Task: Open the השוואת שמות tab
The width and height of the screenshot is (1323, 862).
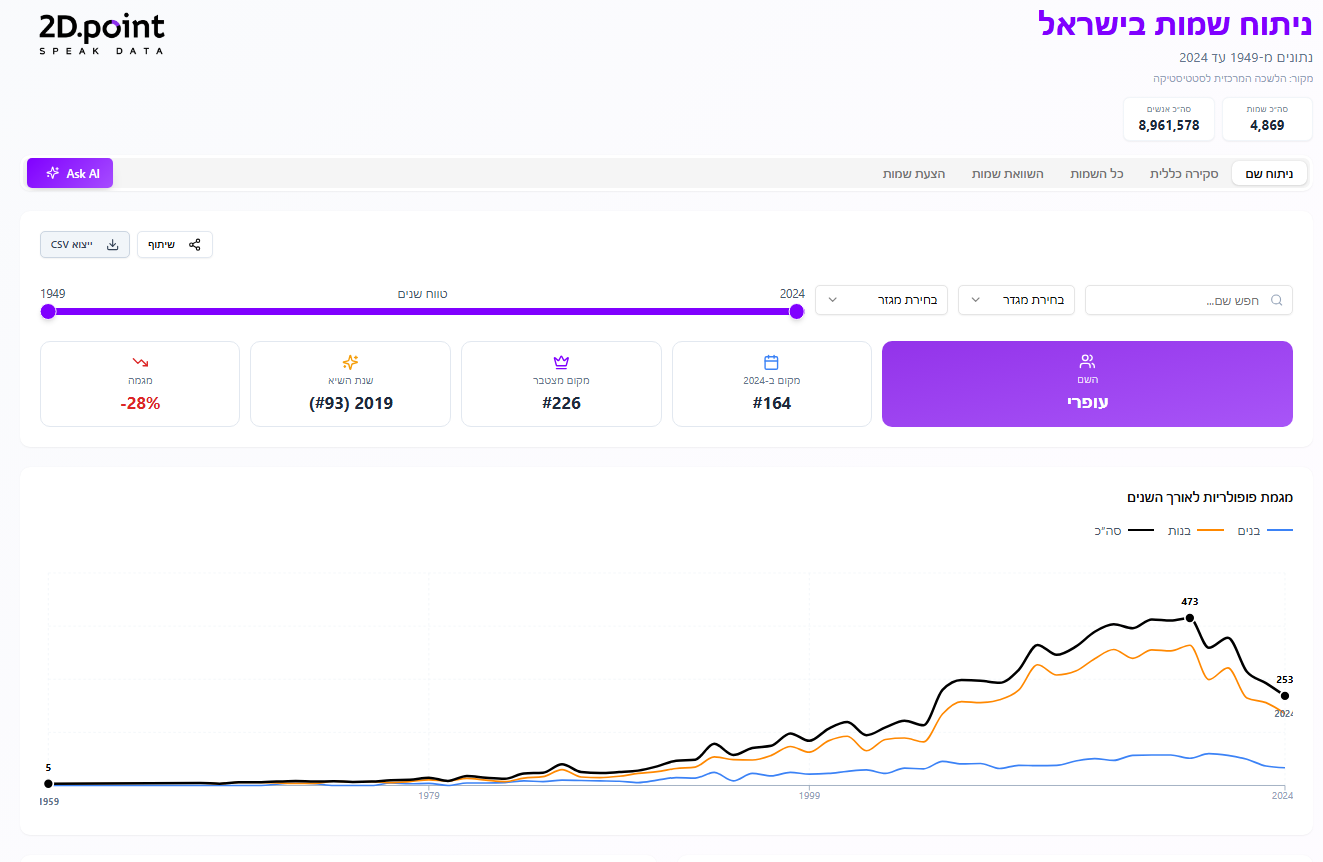Action: pos(1007,174)
